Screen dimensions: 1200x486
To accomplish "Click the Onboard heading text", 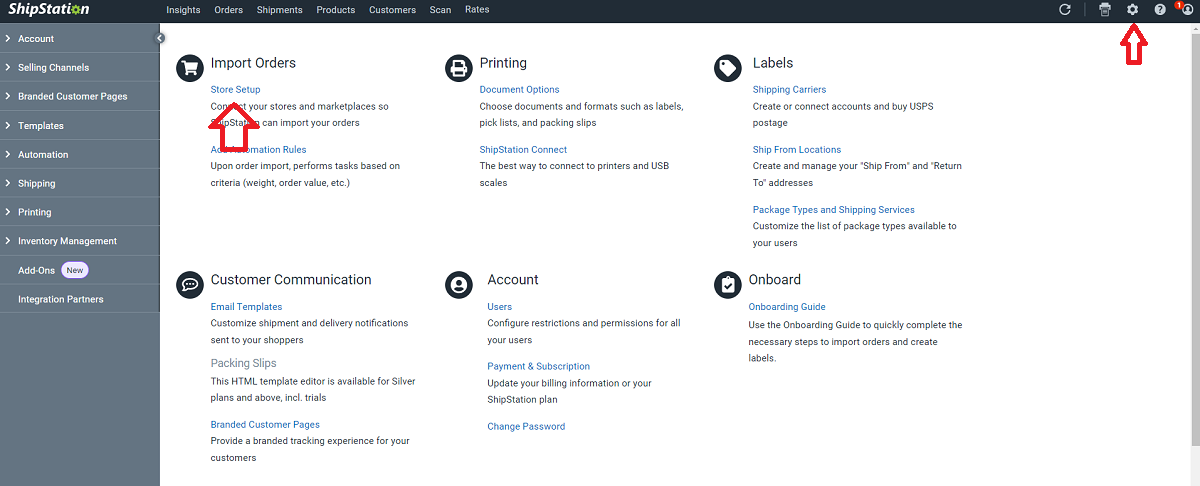I will (775, 280).
